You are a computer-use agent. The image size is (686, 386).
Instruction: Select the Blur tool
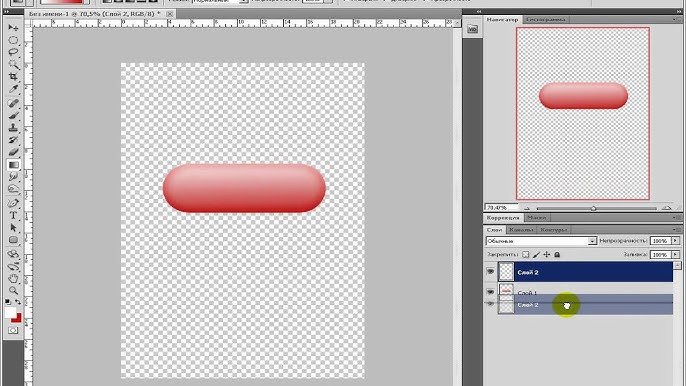[13, 177]
